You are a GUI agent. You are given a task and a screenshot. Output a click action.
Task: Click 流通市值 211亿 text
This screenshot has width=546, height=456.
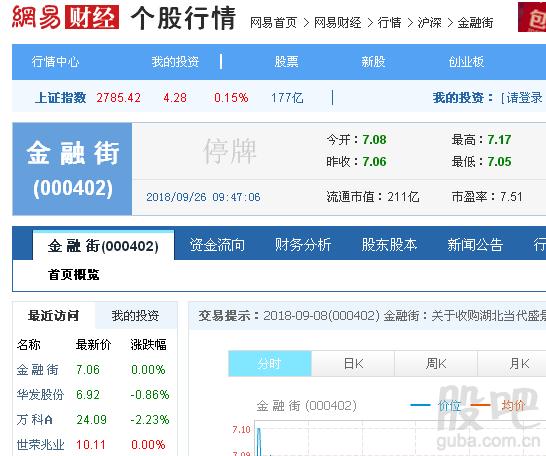click(373, 197)
